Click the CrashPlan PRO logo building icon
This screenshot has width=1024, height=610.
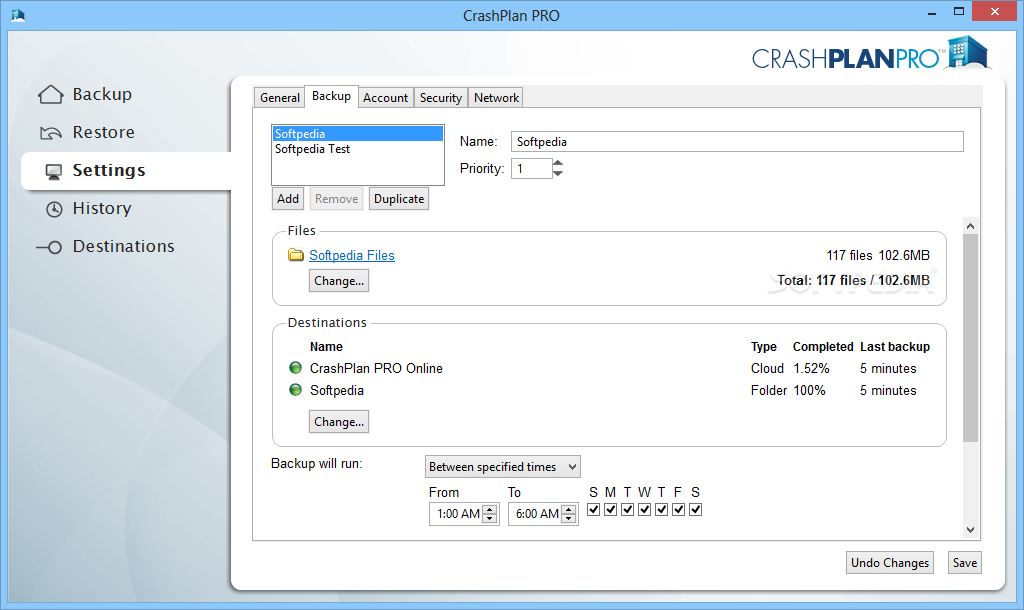pyautogui.click(x=968, y=52)
